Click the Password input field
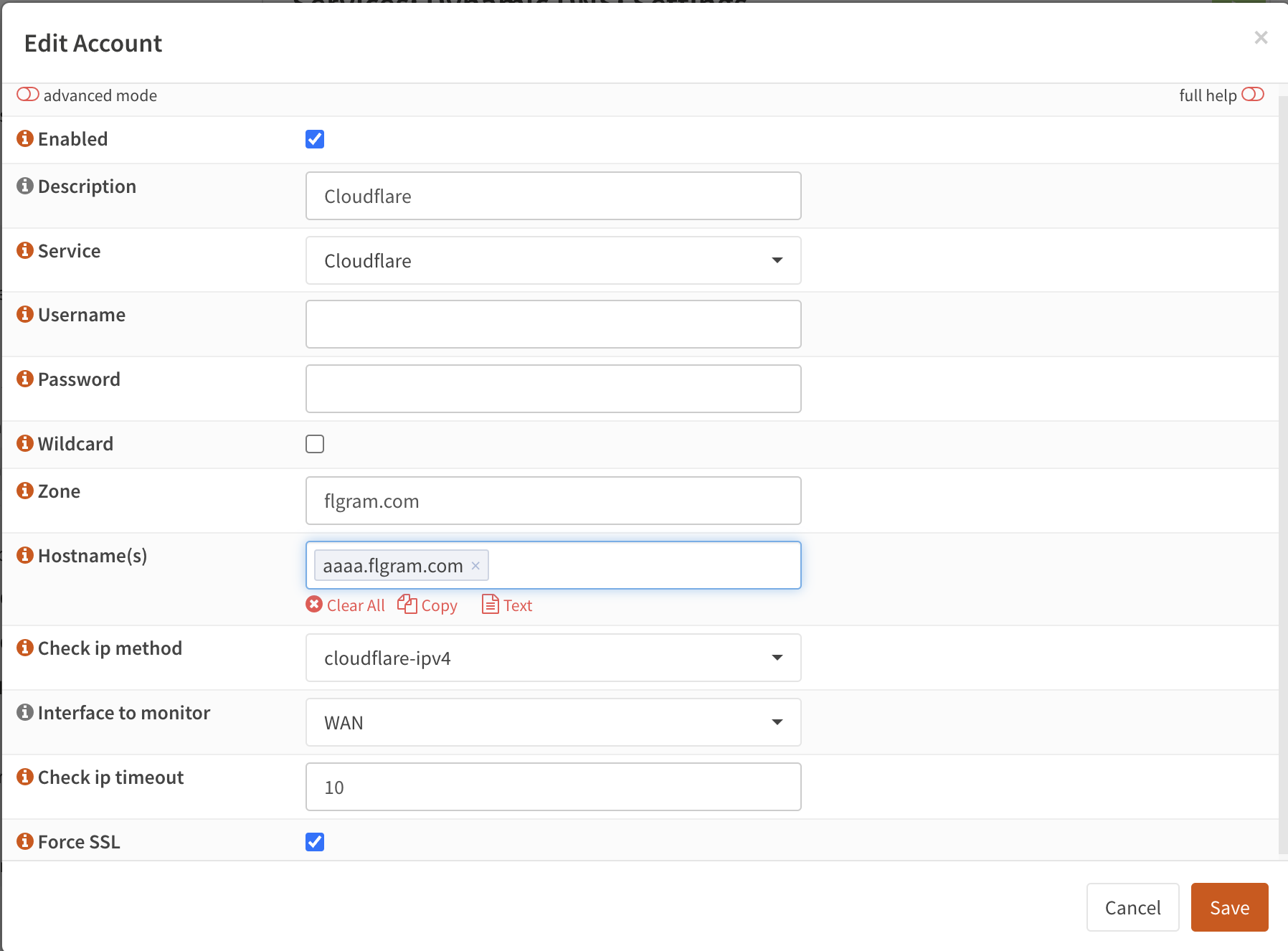1288x951 pixels. pos(554,389)
